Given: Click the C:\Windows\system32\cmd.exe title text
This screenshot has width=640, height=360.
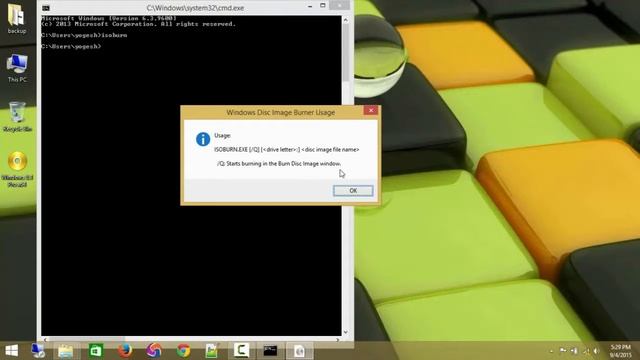Looking at the screenshot, I should coord(195,8).
